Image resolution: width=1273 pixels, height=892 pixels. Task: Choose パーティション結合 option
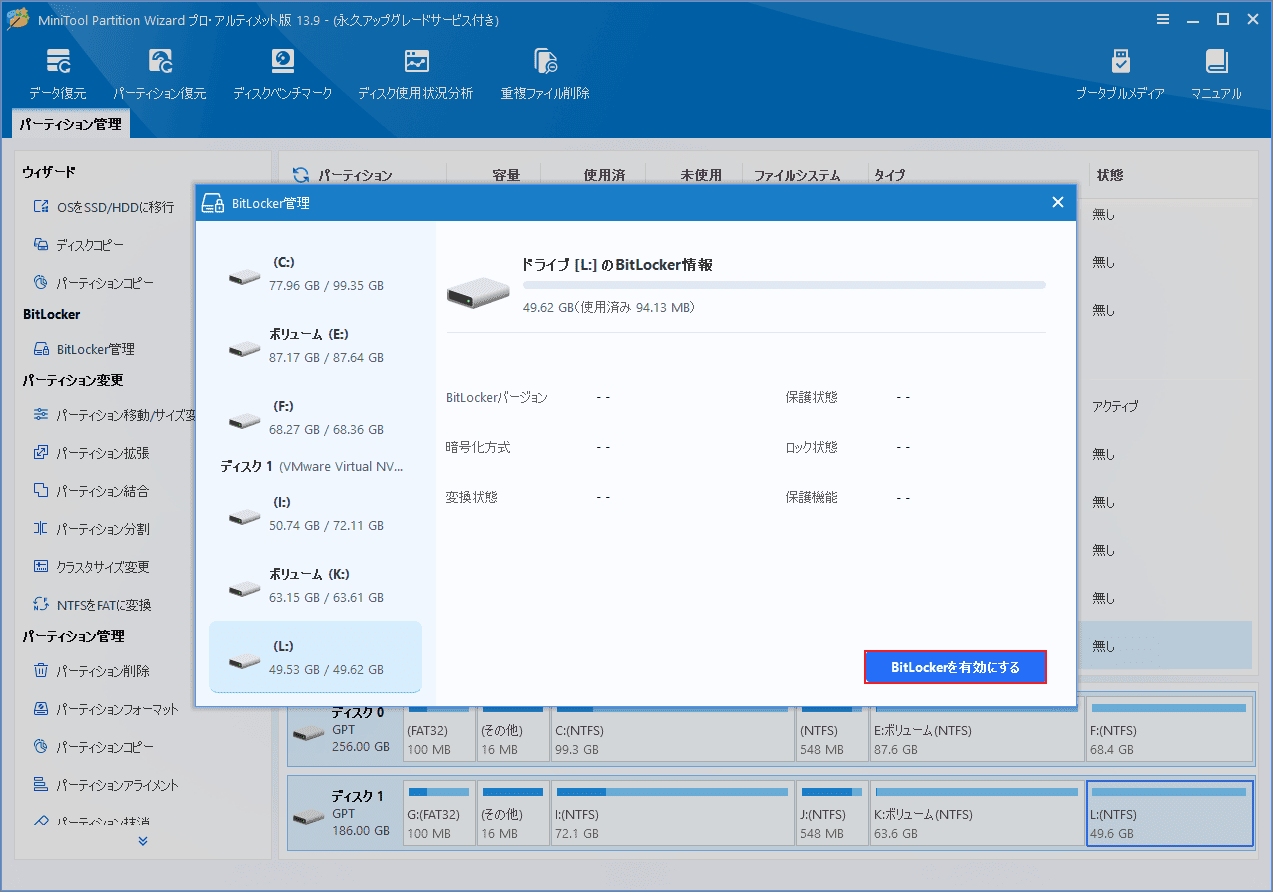click(92, 491)
